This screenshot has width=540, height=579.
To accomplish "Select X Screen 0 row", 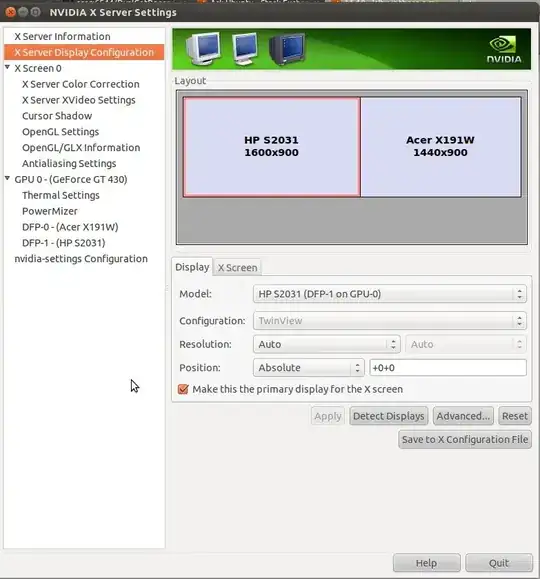I will [38, 68].
